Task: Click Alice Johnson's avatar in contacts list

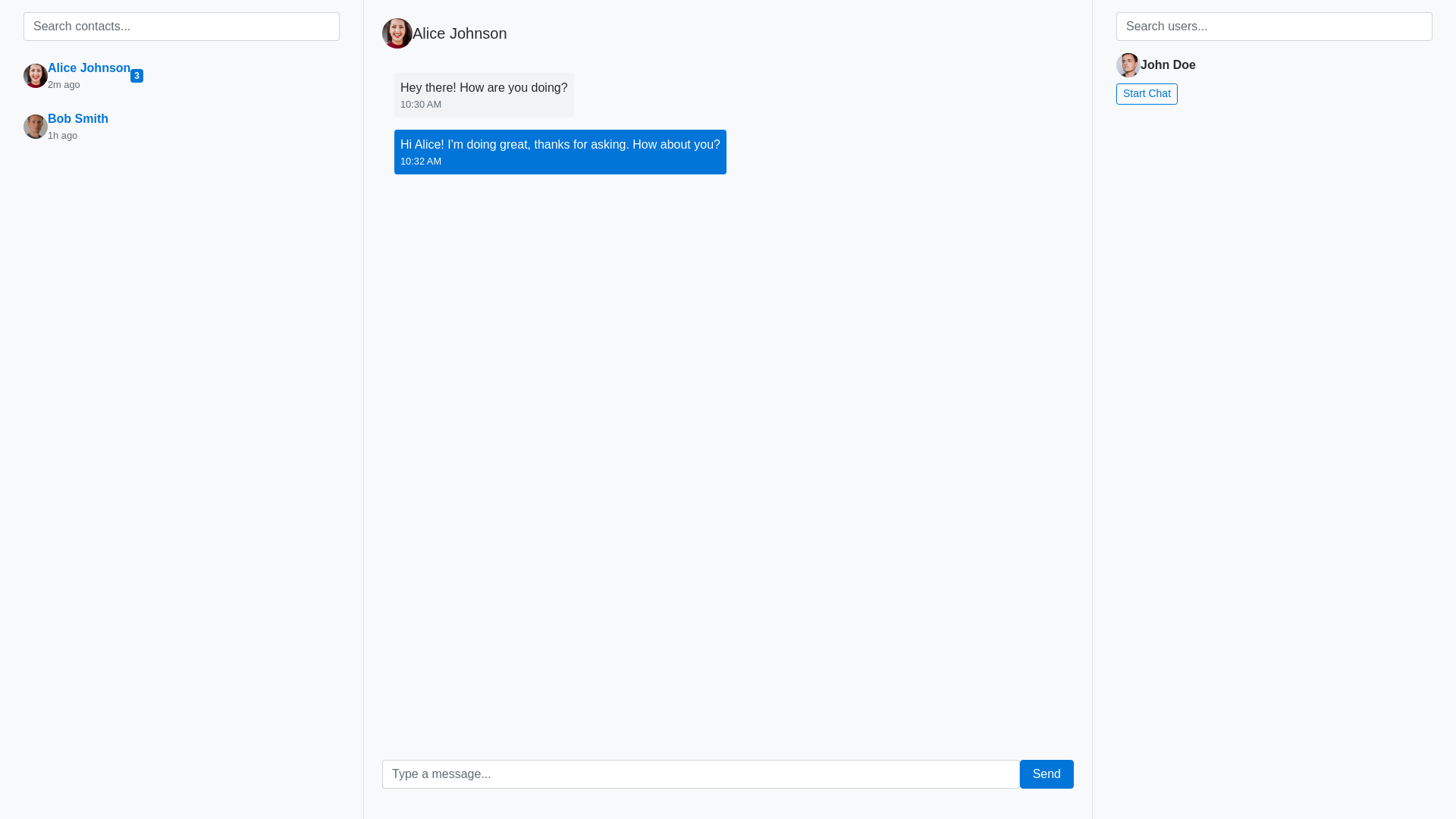Action: (36, 76)
